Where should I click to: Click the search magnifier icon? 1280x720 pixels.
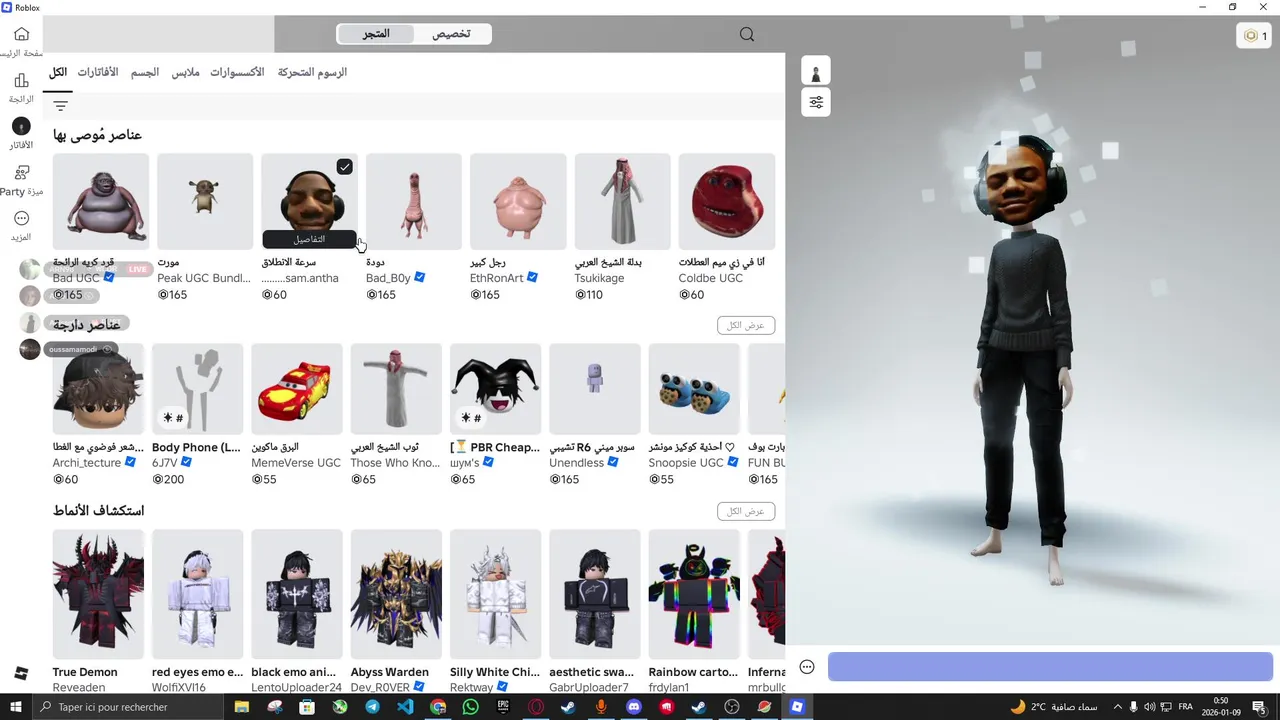pos(747,34)
